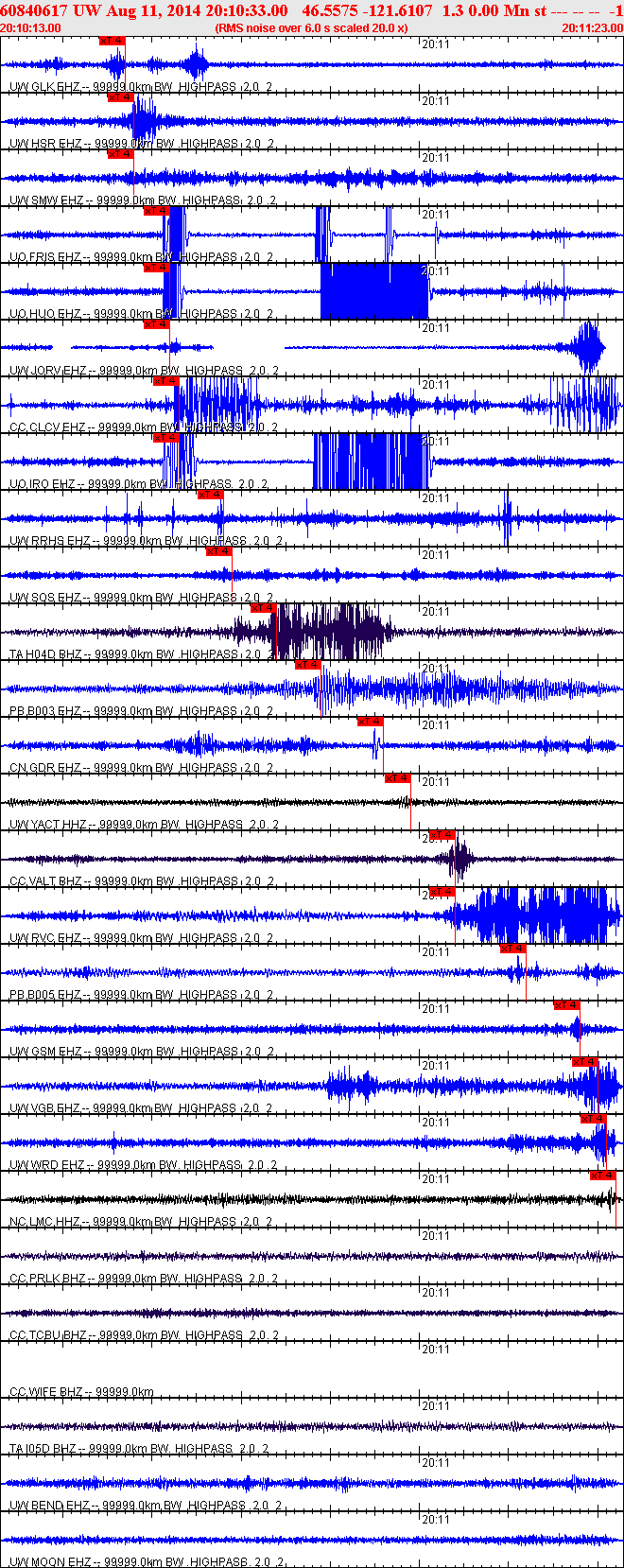Select the TA I05D BHZ station label
The image size is (624, 1568).
coord(43,1449)
